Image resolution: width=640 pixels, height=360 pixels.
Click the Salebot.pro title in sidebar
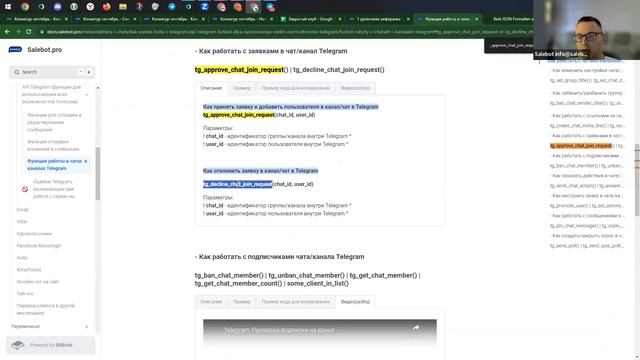(44, 49)
